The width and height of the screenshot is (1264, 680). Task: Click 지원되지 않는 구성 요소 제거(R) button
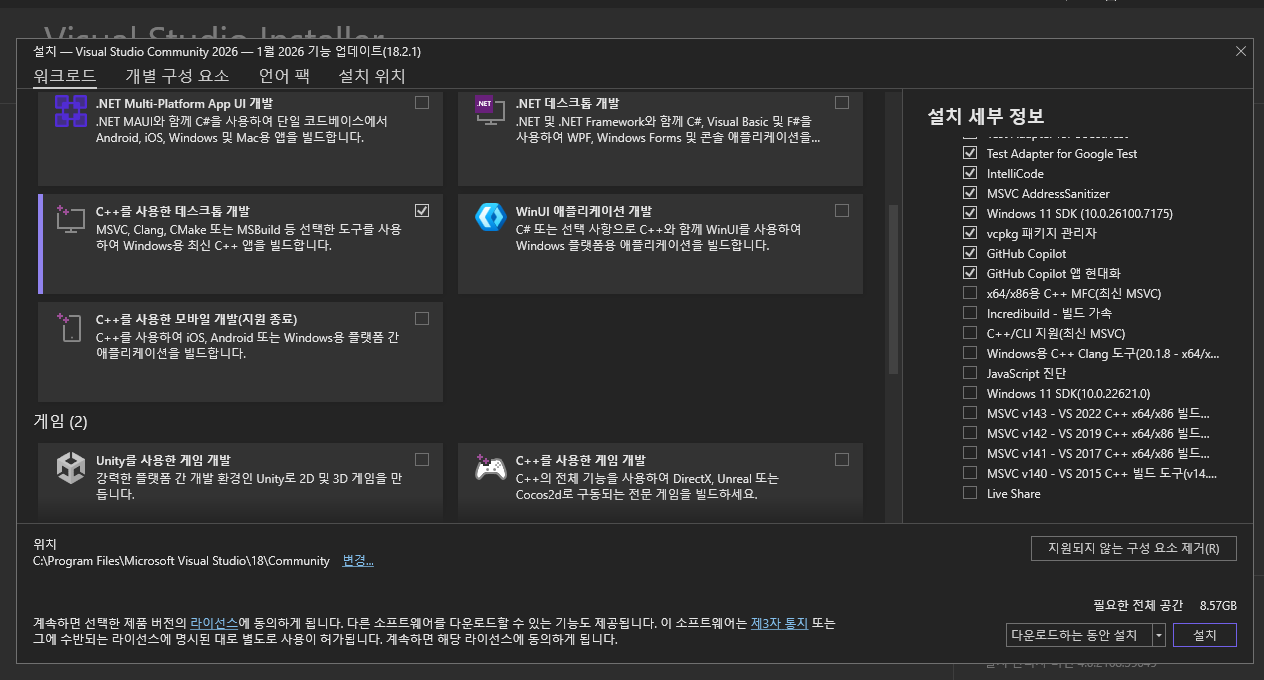(1134, 548)
